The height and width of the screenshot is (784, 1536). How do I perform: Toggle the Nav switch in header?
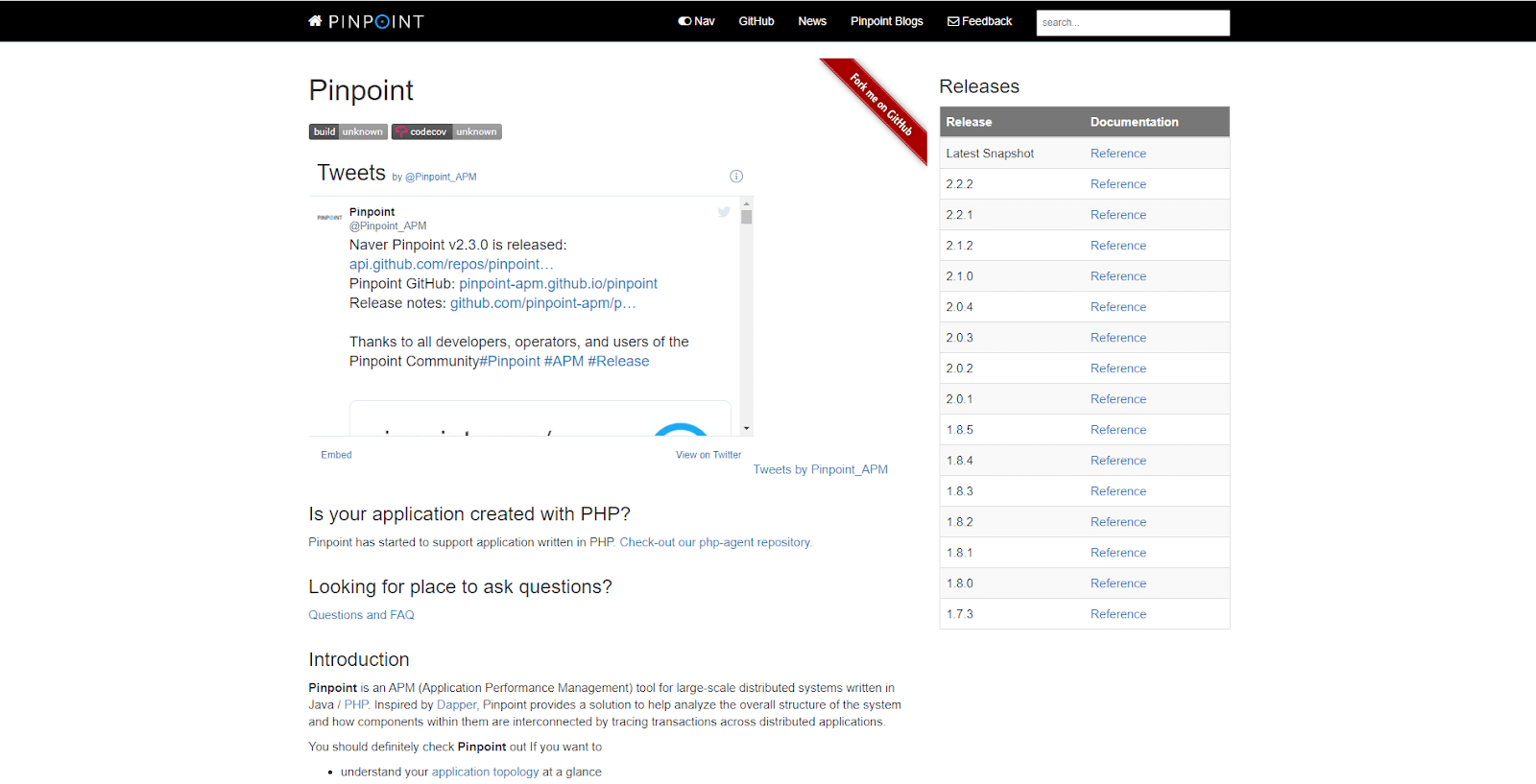[x=696, y=21]
